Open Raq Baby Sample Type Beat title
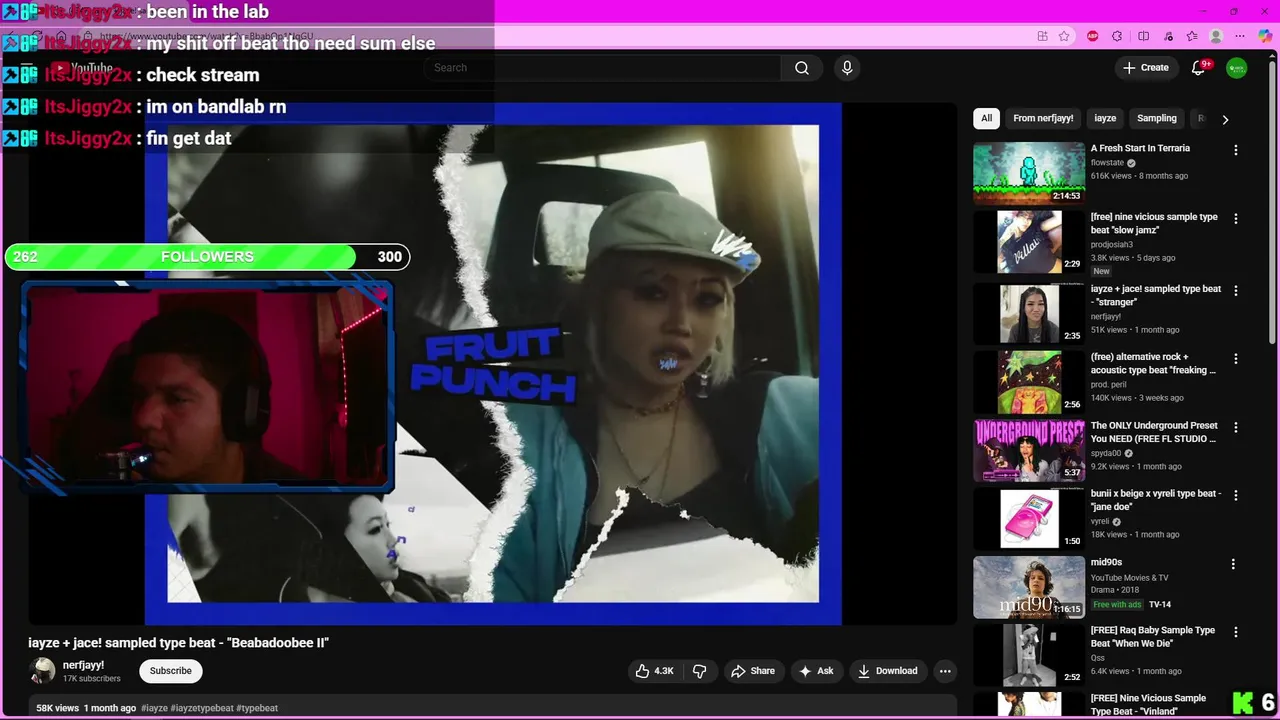The image size is (1280, 720). coord(1153,637)
